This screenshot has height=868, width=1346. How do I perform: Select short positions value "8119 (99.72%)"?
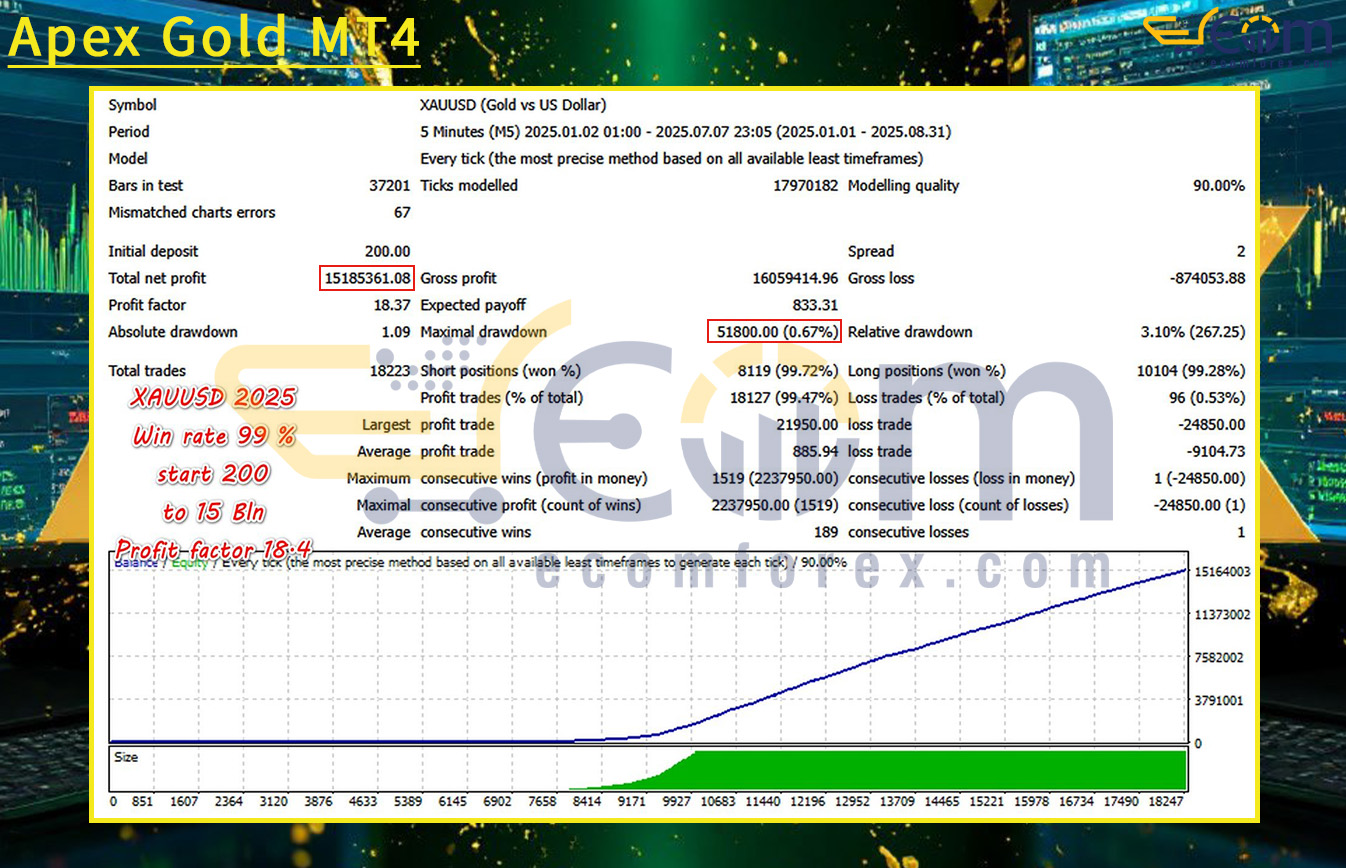789,372
